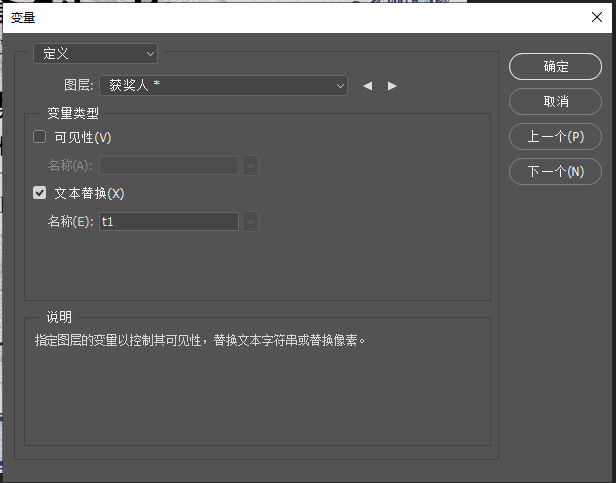Click the 图层: label text
The height and width of the screenshot is (483, 616).
[x=79, y=85]
